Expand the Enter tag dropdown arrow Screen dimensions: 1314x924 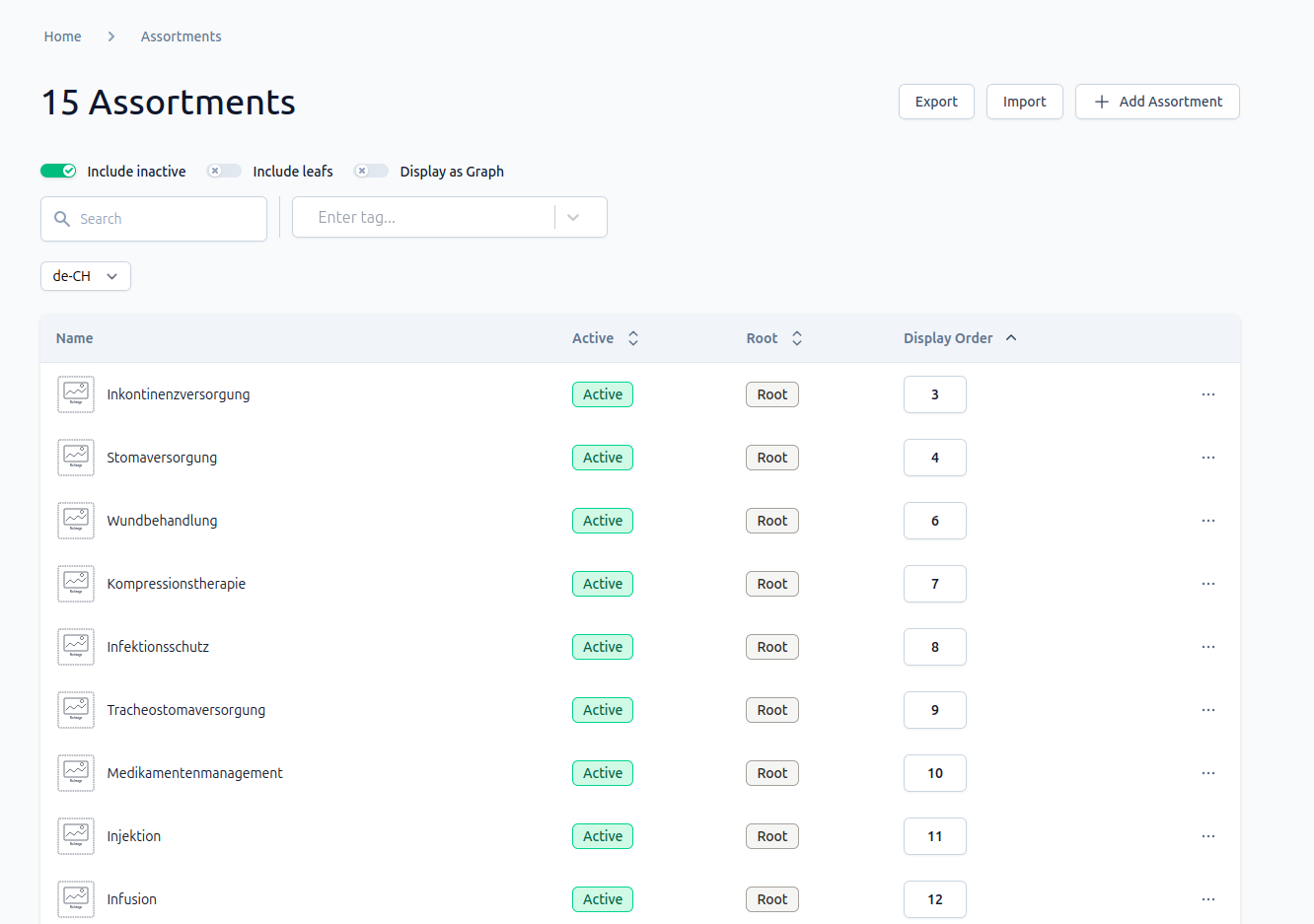pyautogui.click(x=573, y=217)
